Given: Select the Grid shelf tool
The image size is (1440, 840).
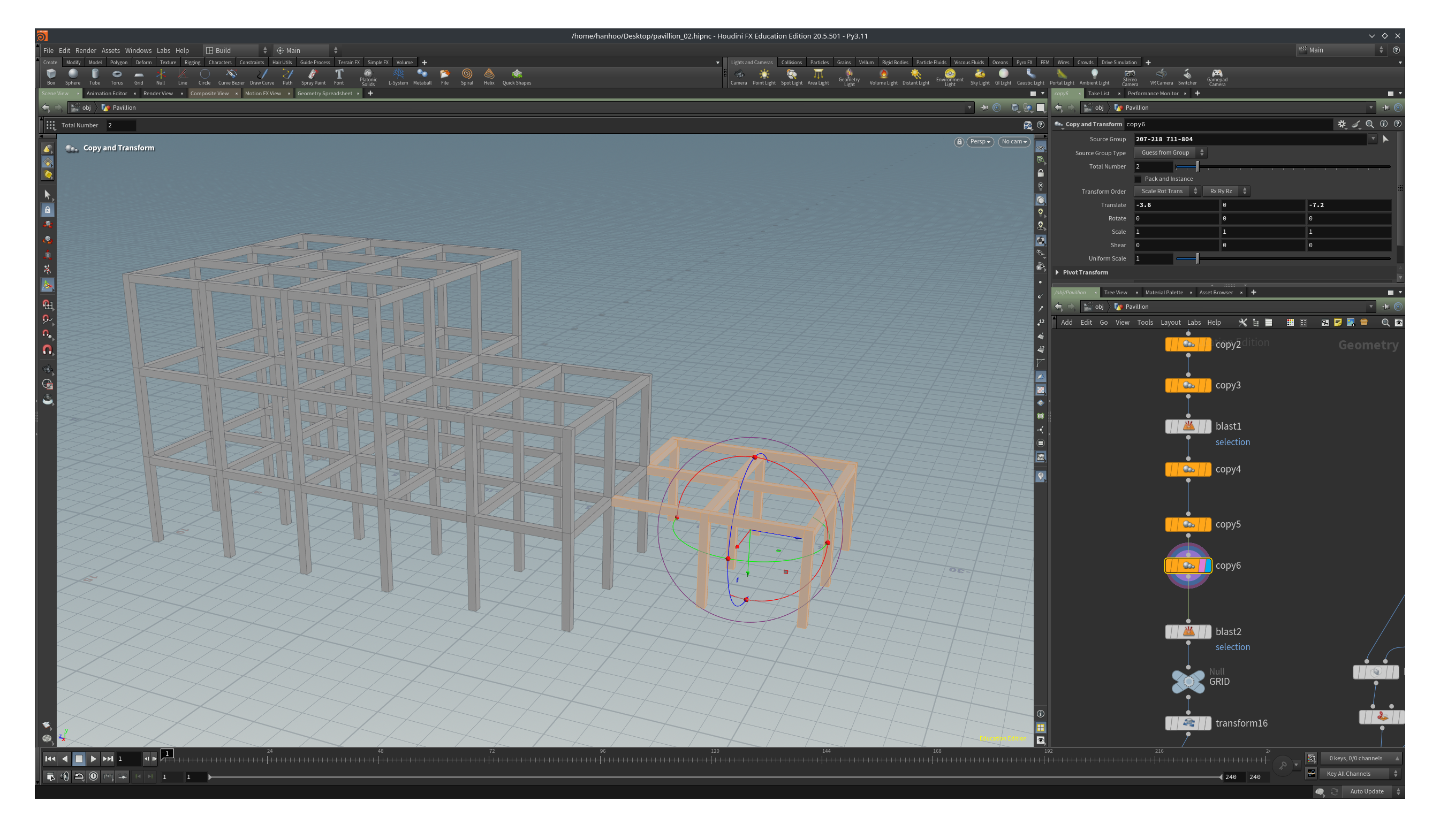Looking at the screenshot, I should [x=139, y=77].
